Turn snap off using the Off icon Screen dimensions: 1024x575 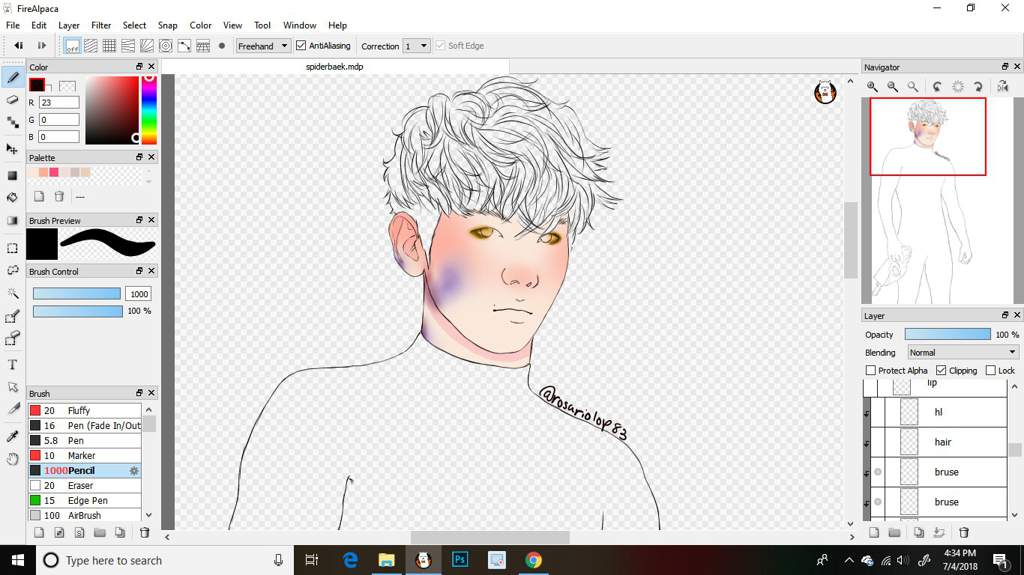[72, 46]
